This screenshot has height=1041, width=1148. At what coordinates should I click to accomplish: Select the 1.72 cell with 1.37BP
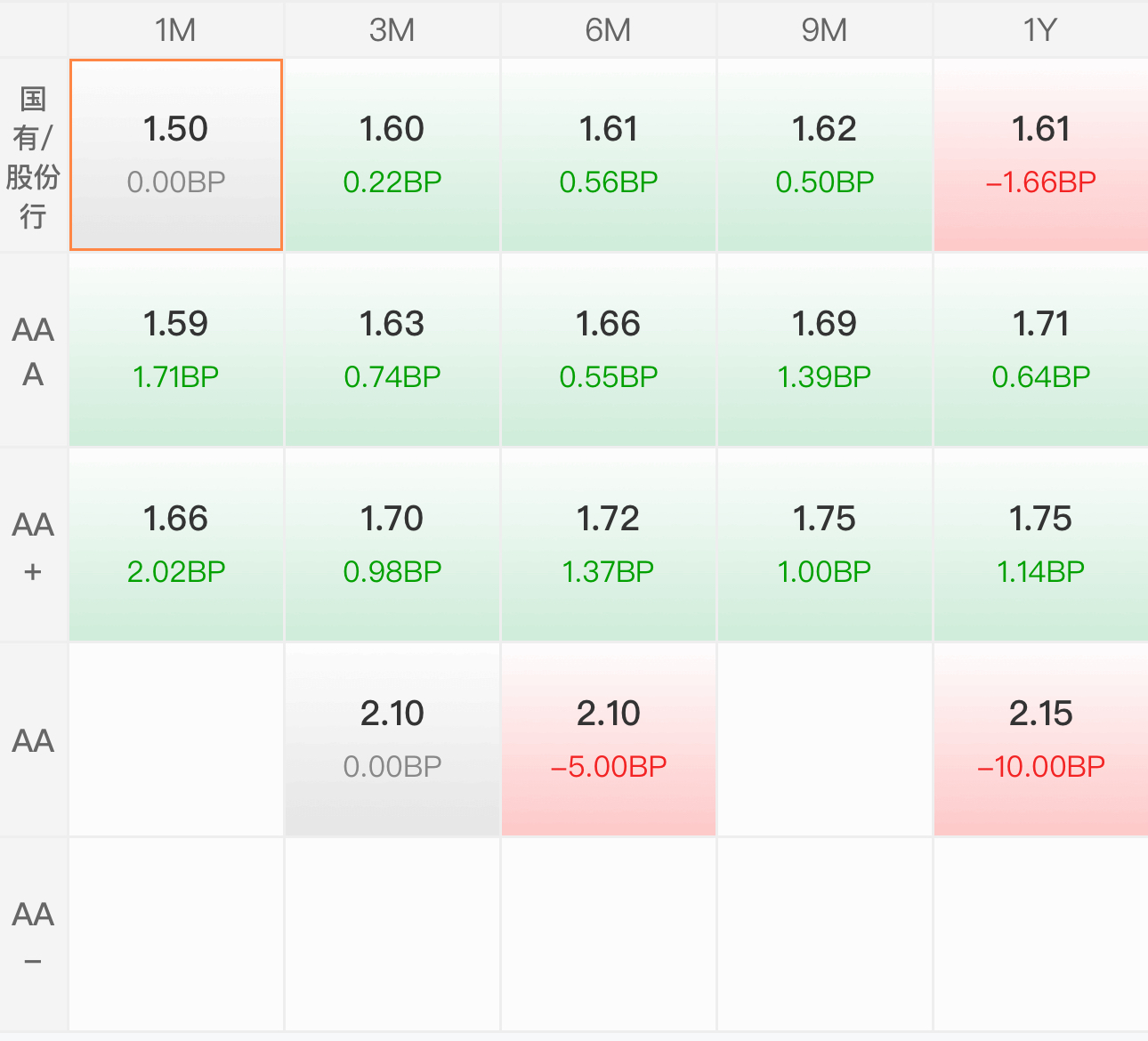609,545
